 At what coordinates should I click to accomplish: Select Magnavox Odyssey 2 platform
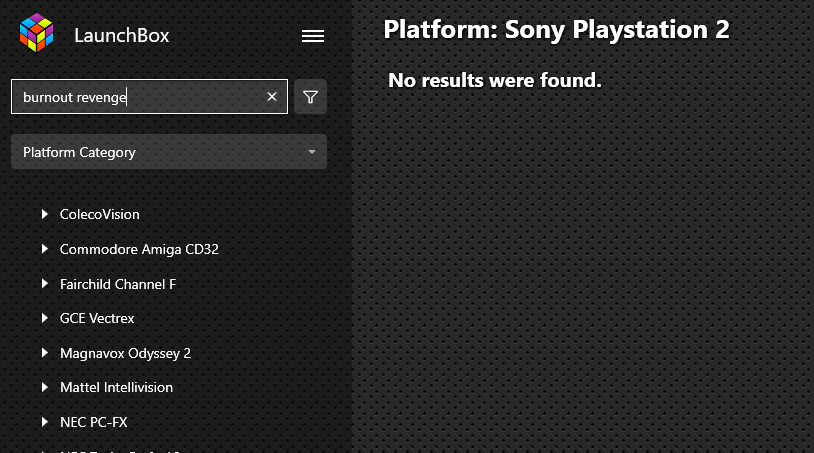[x=126, y=353]
